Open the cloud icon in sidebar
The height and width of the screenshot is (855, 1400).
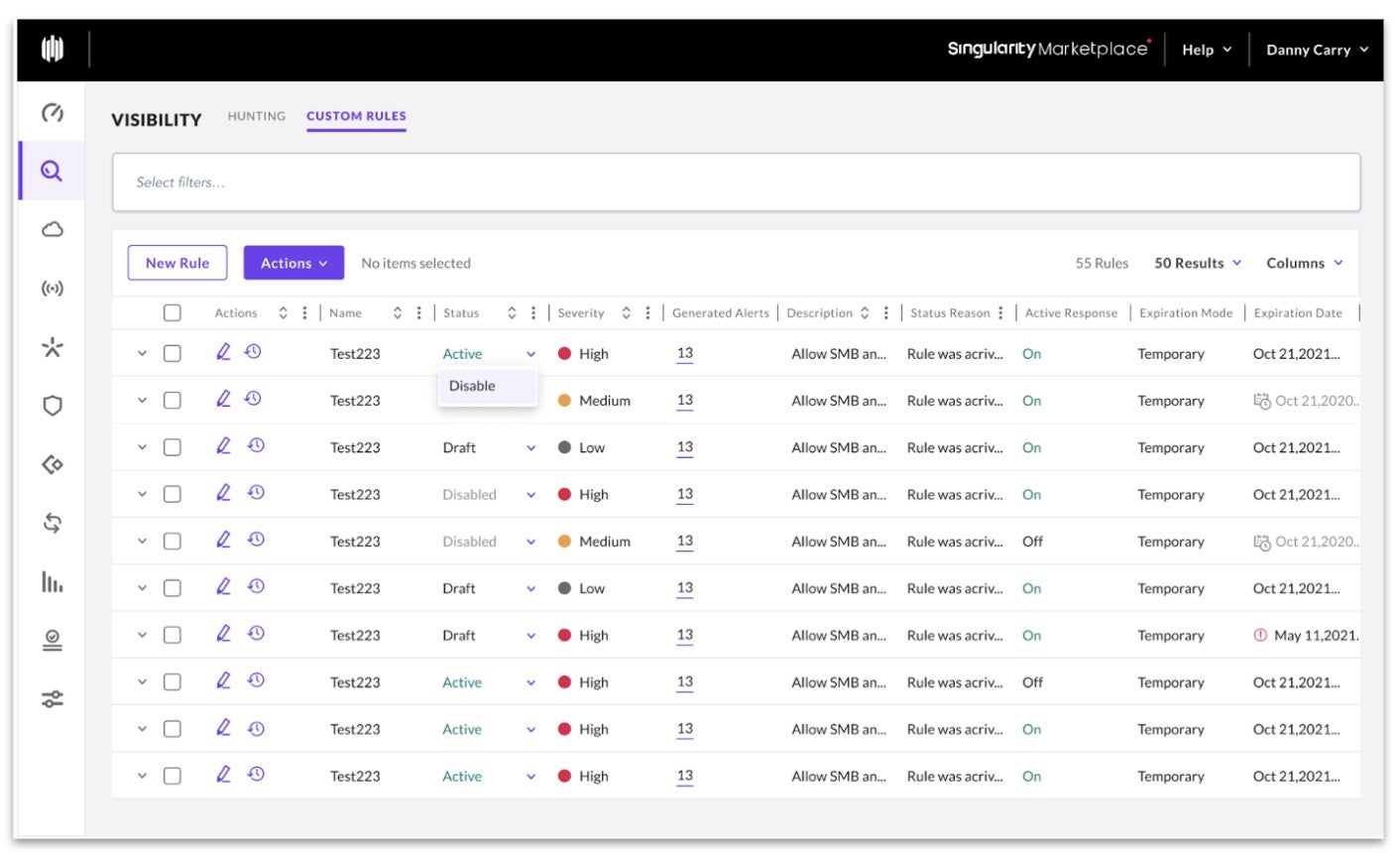pos(52,230)
